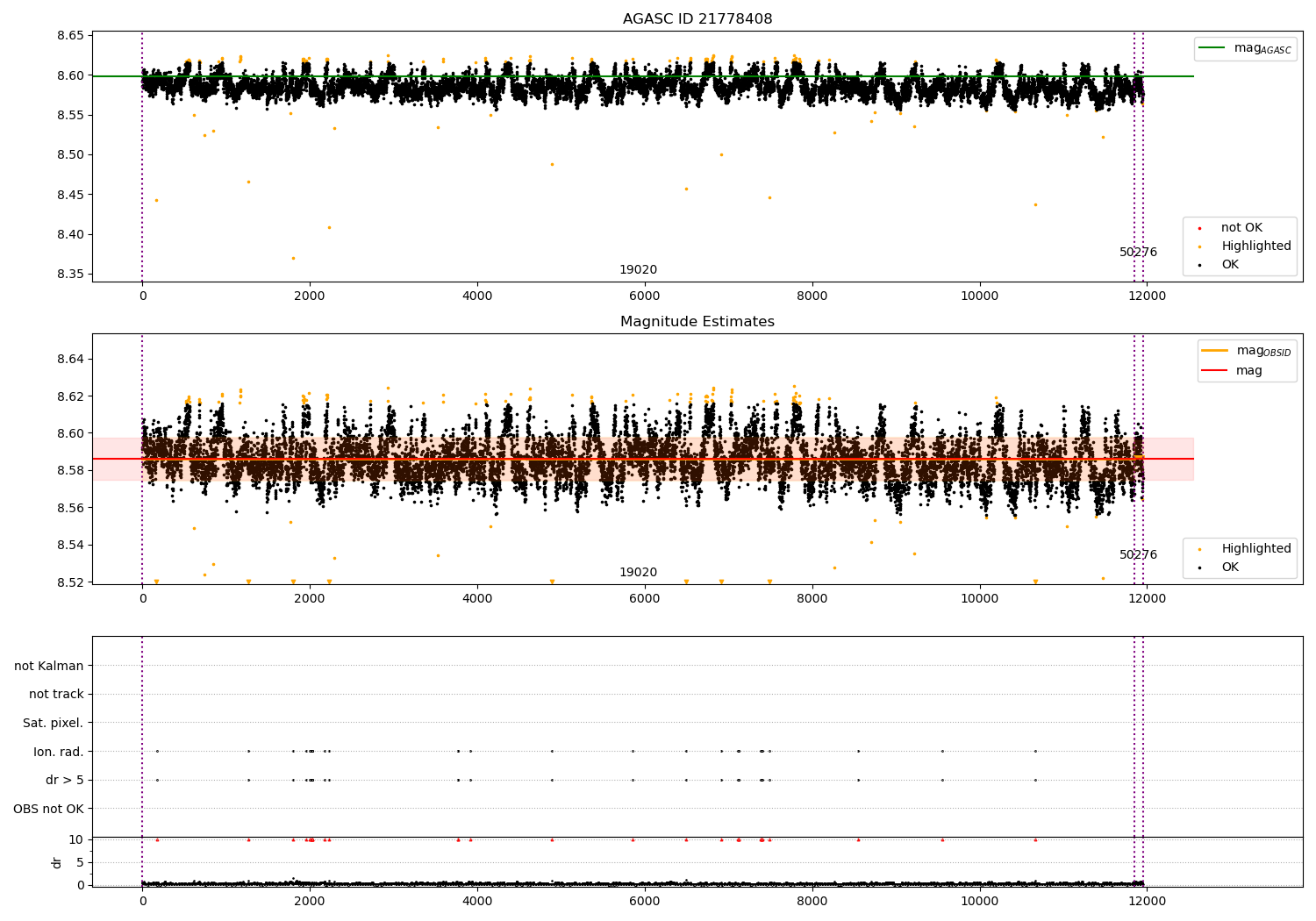Click the 8.35 y-axis tick in top plot
Image resolution: width=1316 pixels, height=921 pixels.
tap(70, 275)
